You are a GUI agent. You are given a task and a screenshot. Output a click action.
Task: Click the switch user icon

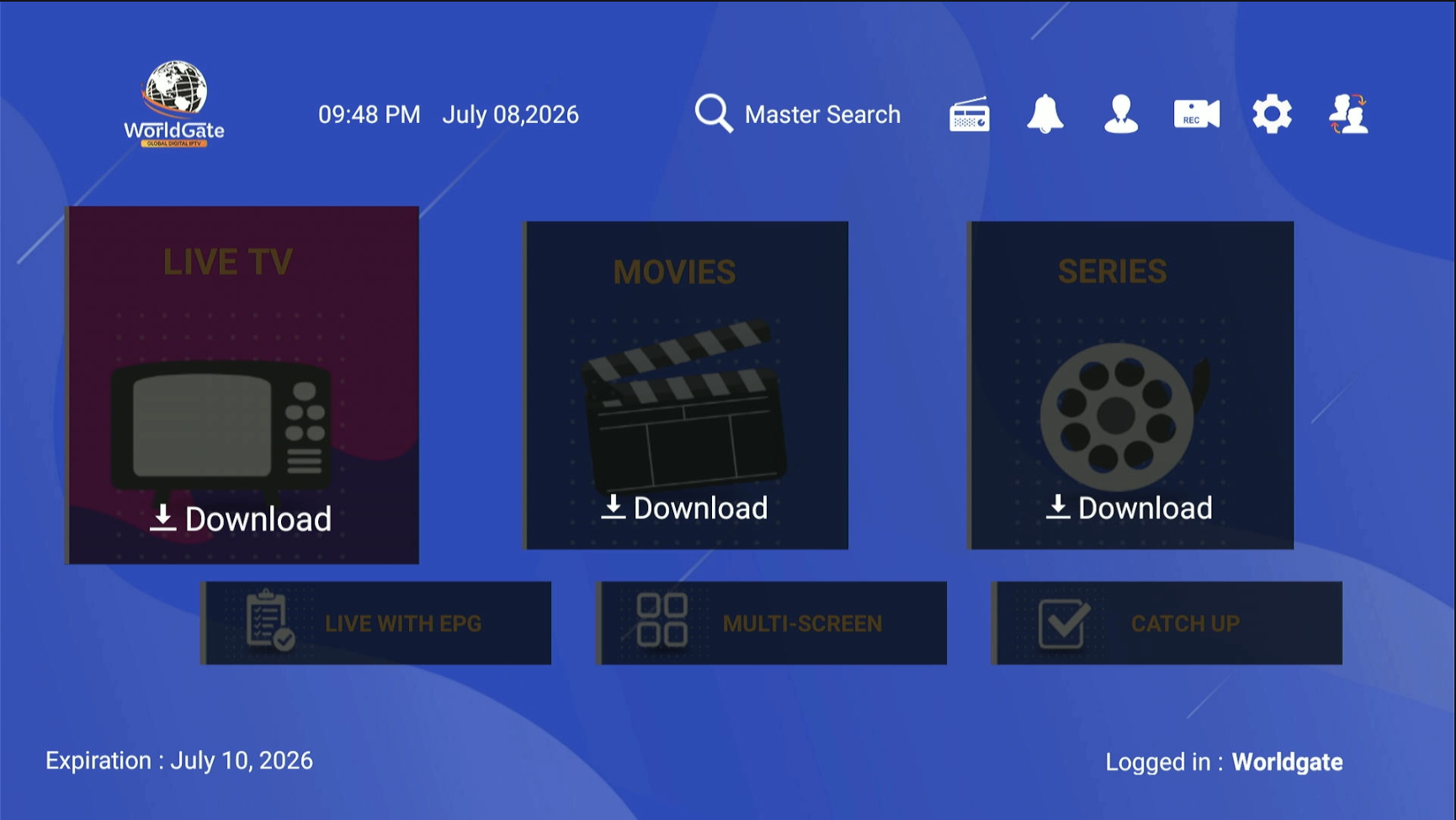[x=1348, y=114]
